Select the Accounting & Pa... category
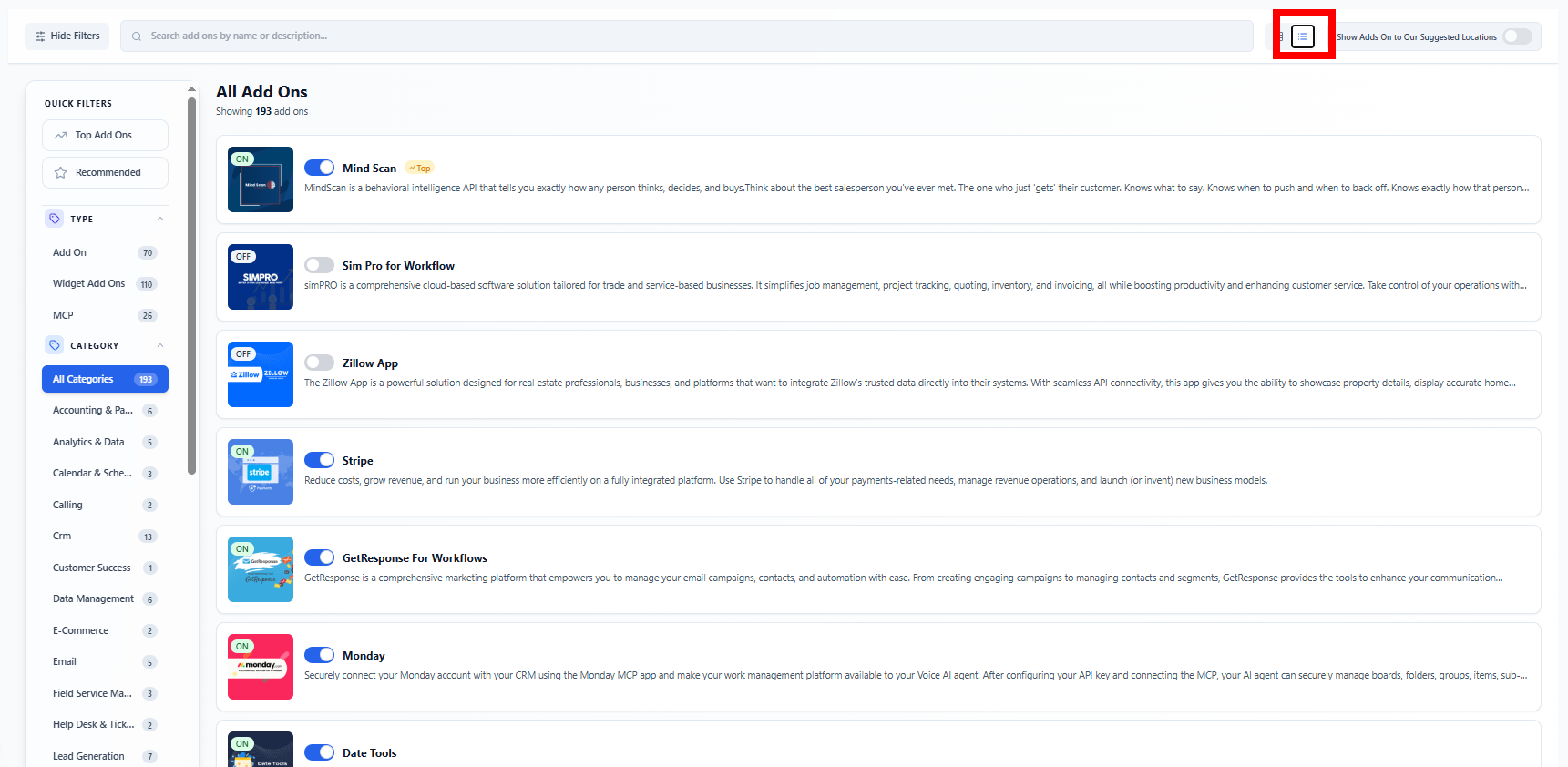Image resolution: width=1568 pixels, height=767 pixels. pos(105,410)
